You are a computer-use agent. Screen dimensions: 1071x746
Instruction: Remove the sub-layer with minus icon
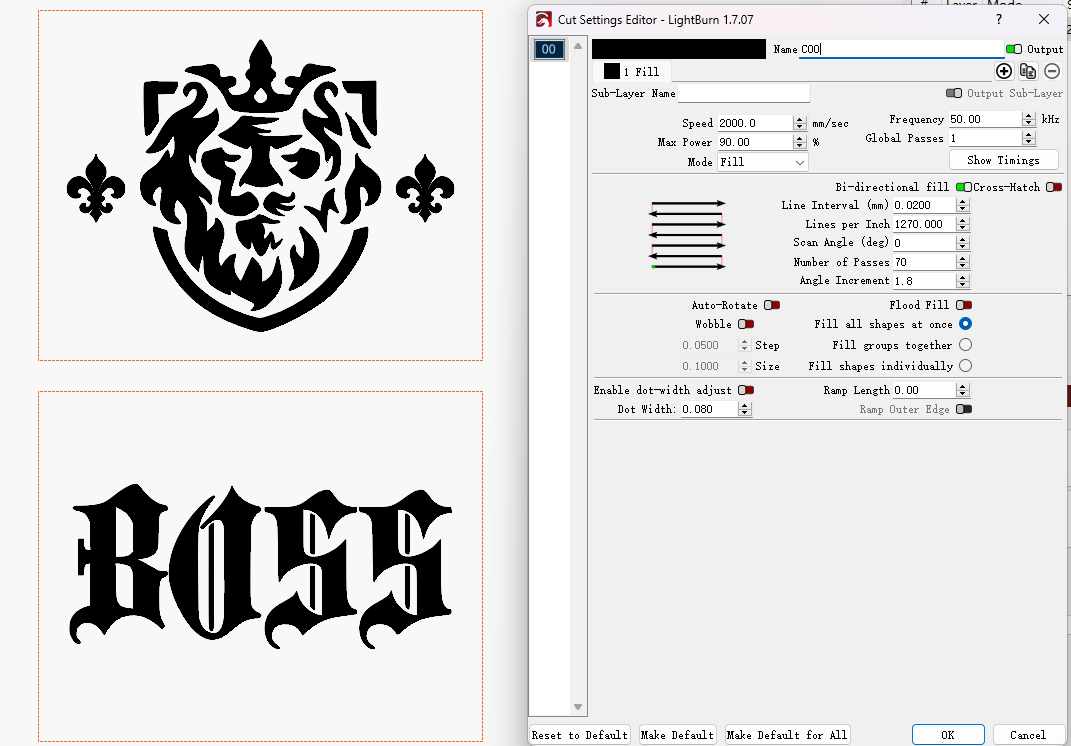(1052, 71)
